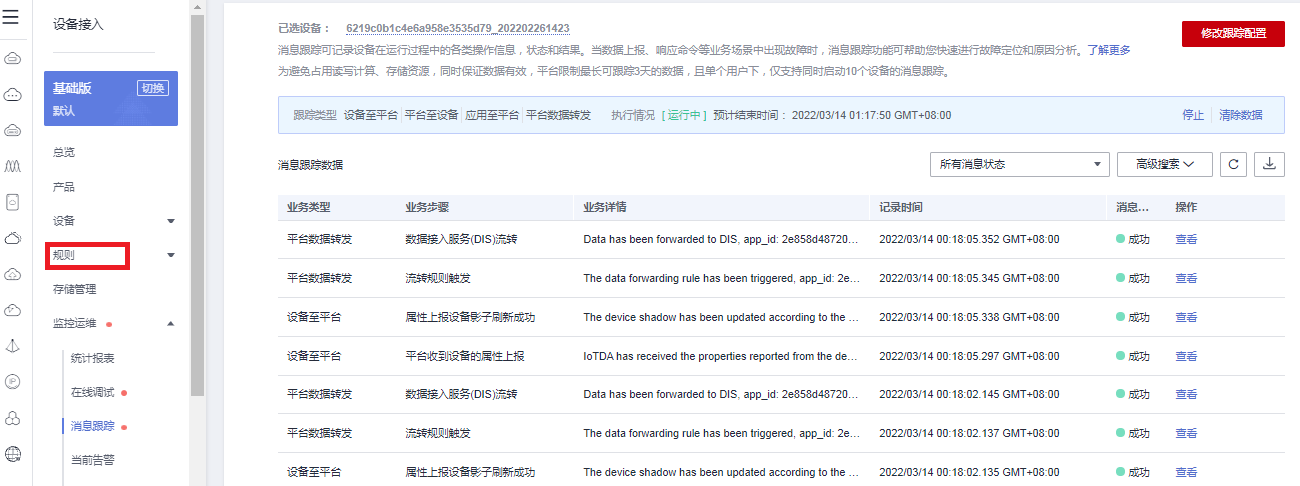Click the 设备接入 sidebar title
Viewport: 1300px width, 486px height.
coord(78,24)
